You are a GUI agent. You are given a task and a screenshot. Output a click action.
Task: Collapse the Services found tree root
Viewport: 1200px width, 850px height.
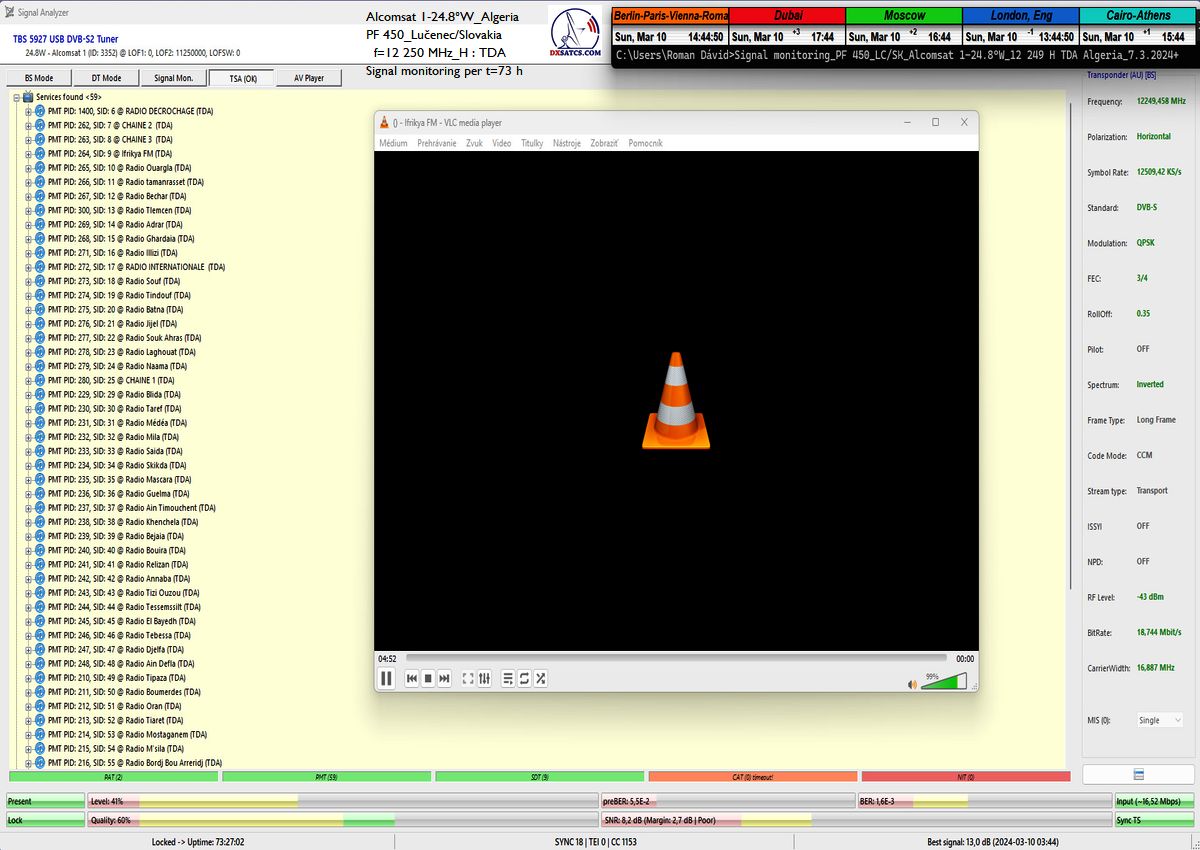(17, 97)
